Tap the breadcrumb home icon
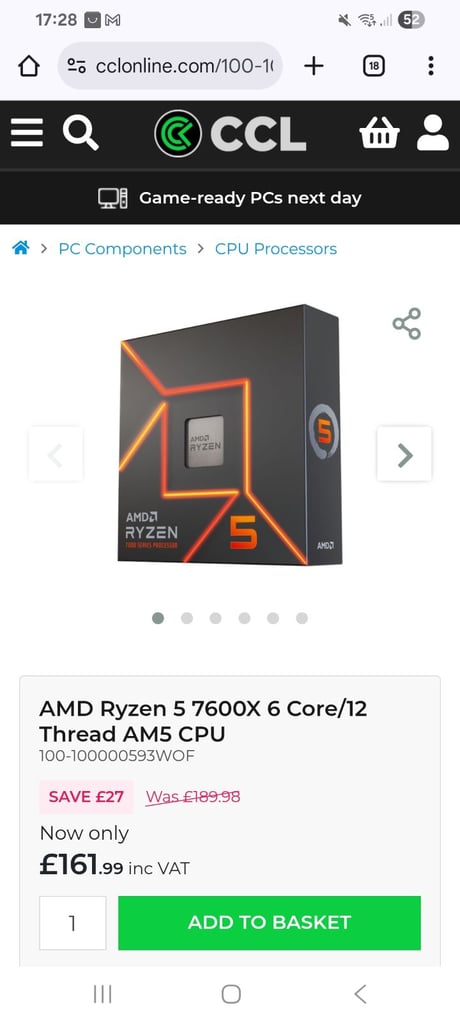The image size is (460, 1024). click(21, 248)
